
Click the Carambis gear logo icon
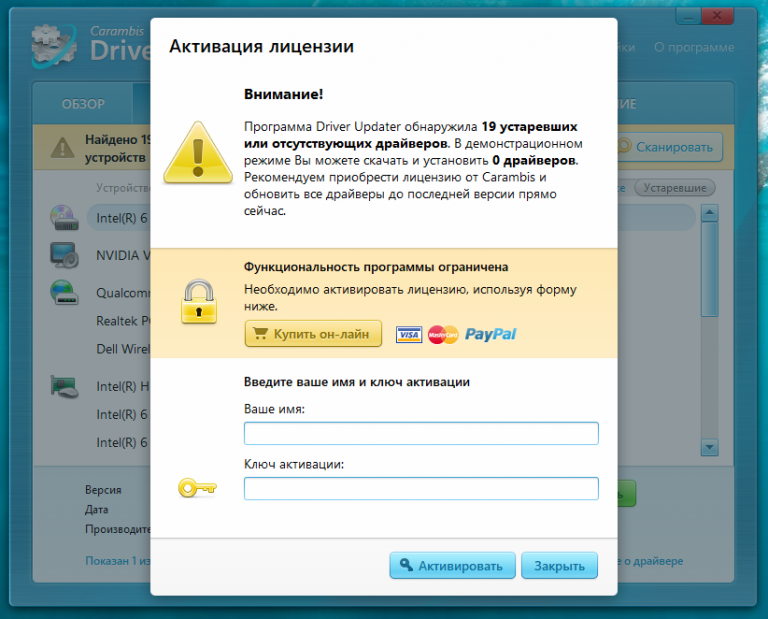pos(54,46)
